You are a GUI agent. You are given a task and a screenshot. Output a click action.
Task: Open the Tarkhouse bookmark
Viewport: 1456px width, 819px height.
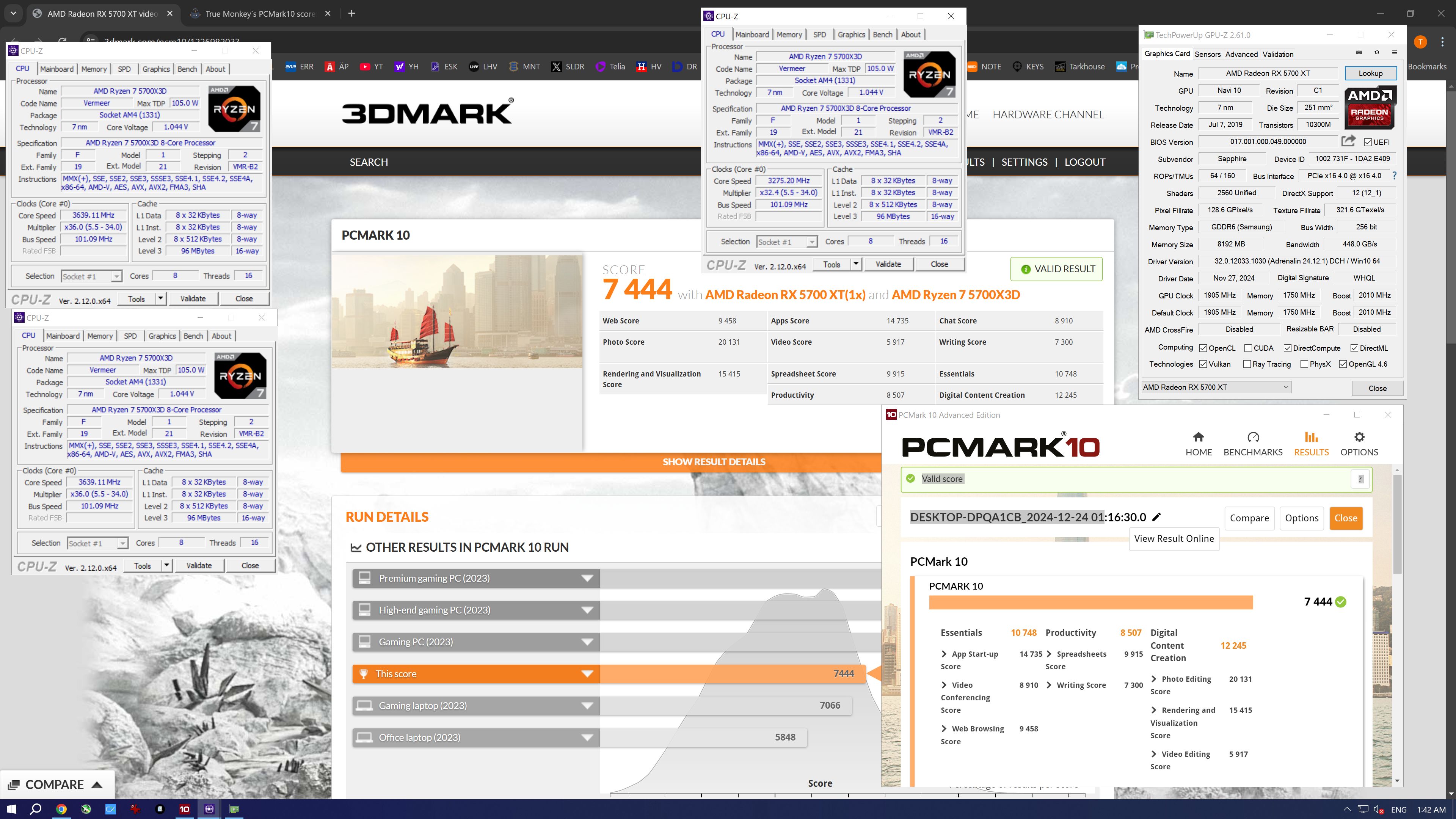[1079, 67]
